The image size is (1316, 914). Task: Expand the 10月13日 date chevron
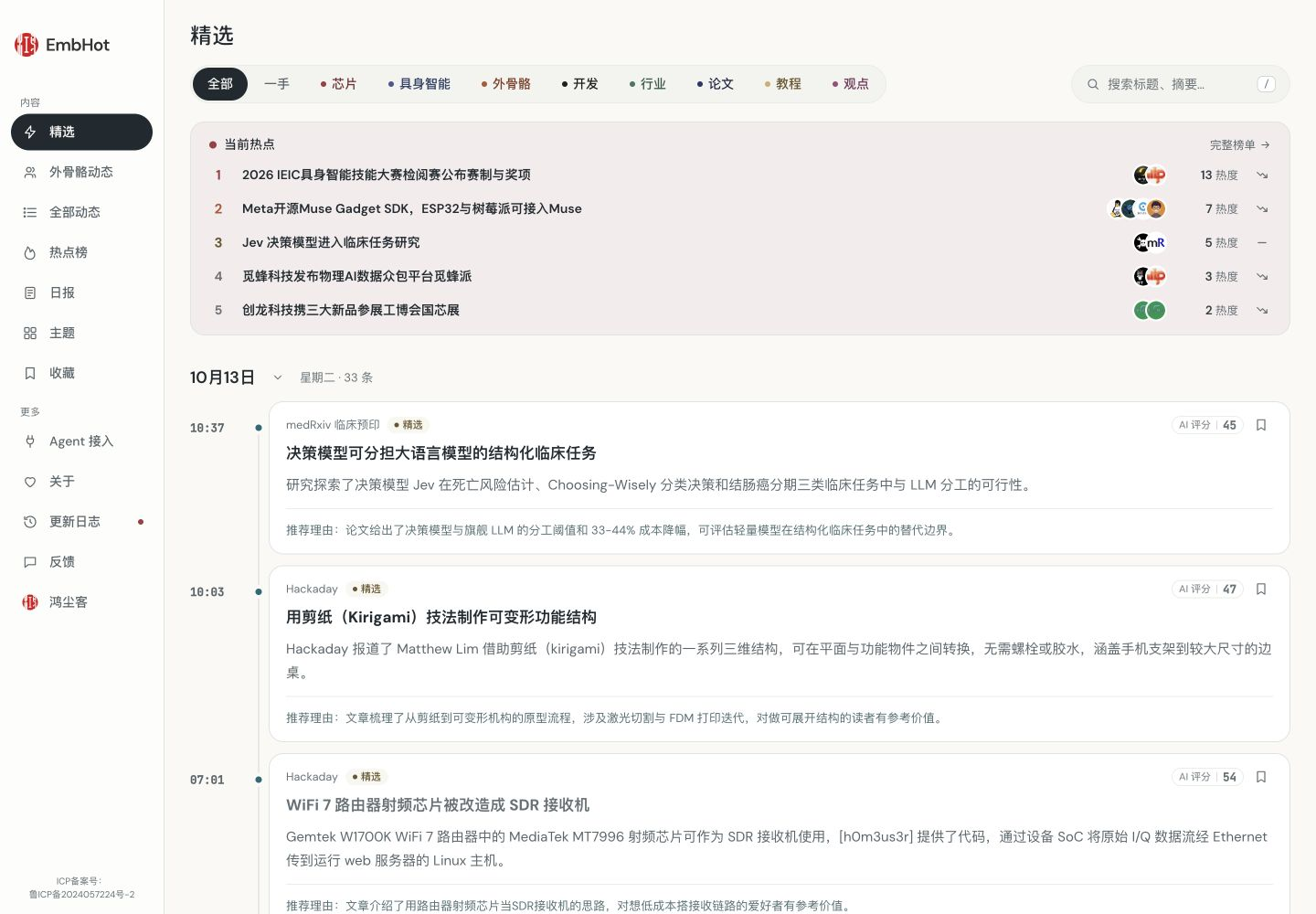278,377
